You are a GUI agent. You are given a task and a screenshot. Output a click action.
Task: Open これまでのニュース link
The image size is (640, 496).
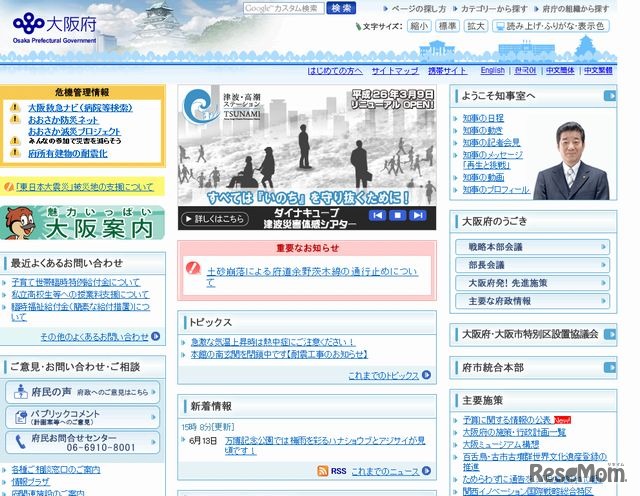(x=385, y=471)
